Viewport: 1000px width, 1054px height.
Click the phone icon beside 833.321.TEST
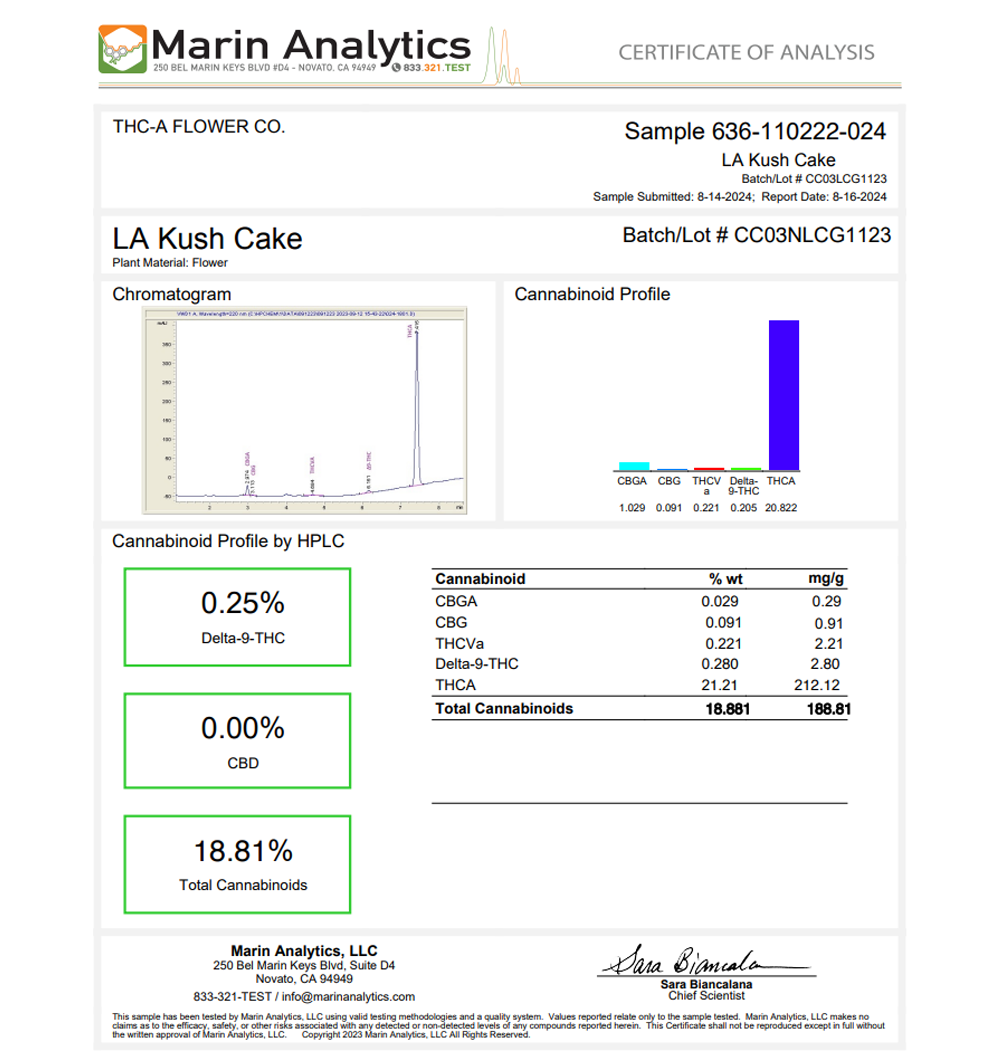click(396, 68)
